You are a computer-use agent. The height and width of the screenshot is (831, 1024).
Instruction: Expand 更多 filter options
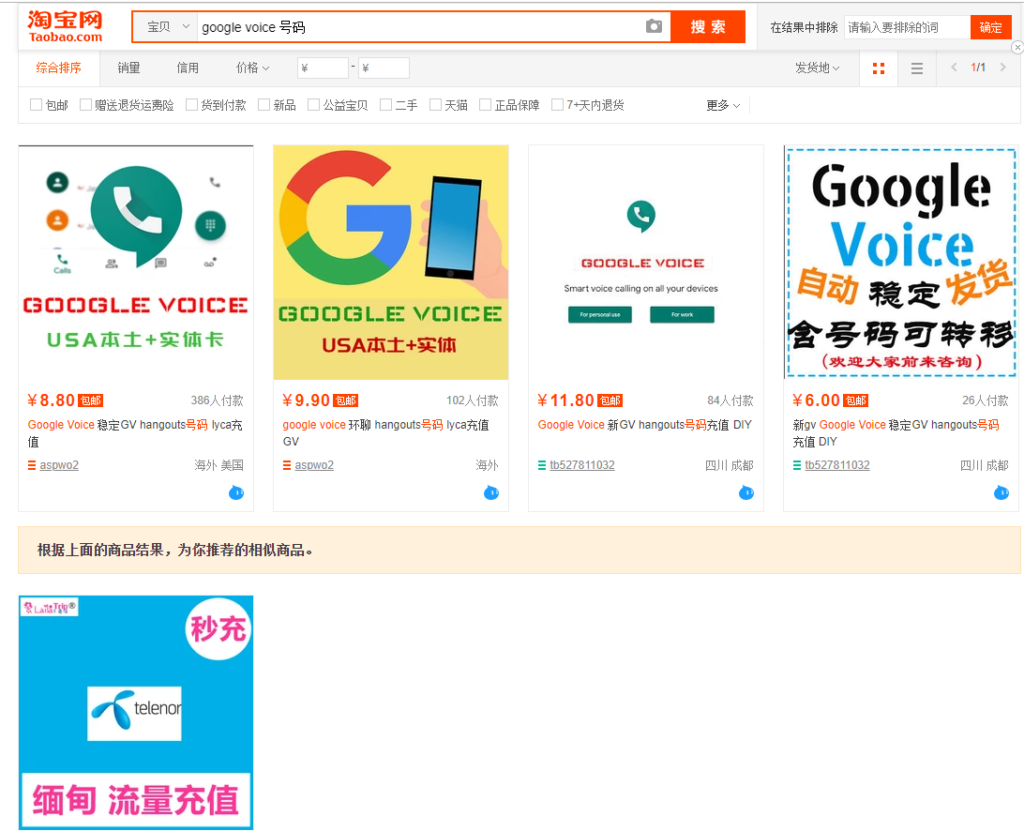[723, 105]
